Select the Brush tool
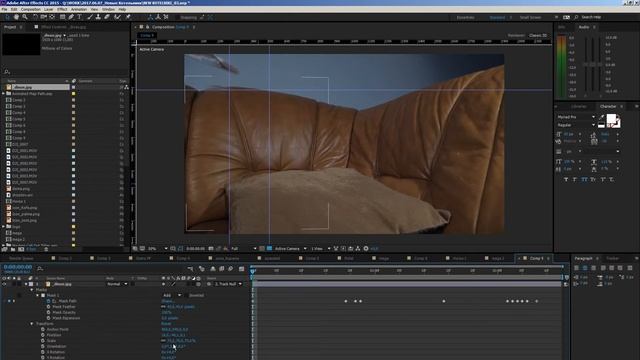This screenshot has height=360, width=640. coord(90,17)
